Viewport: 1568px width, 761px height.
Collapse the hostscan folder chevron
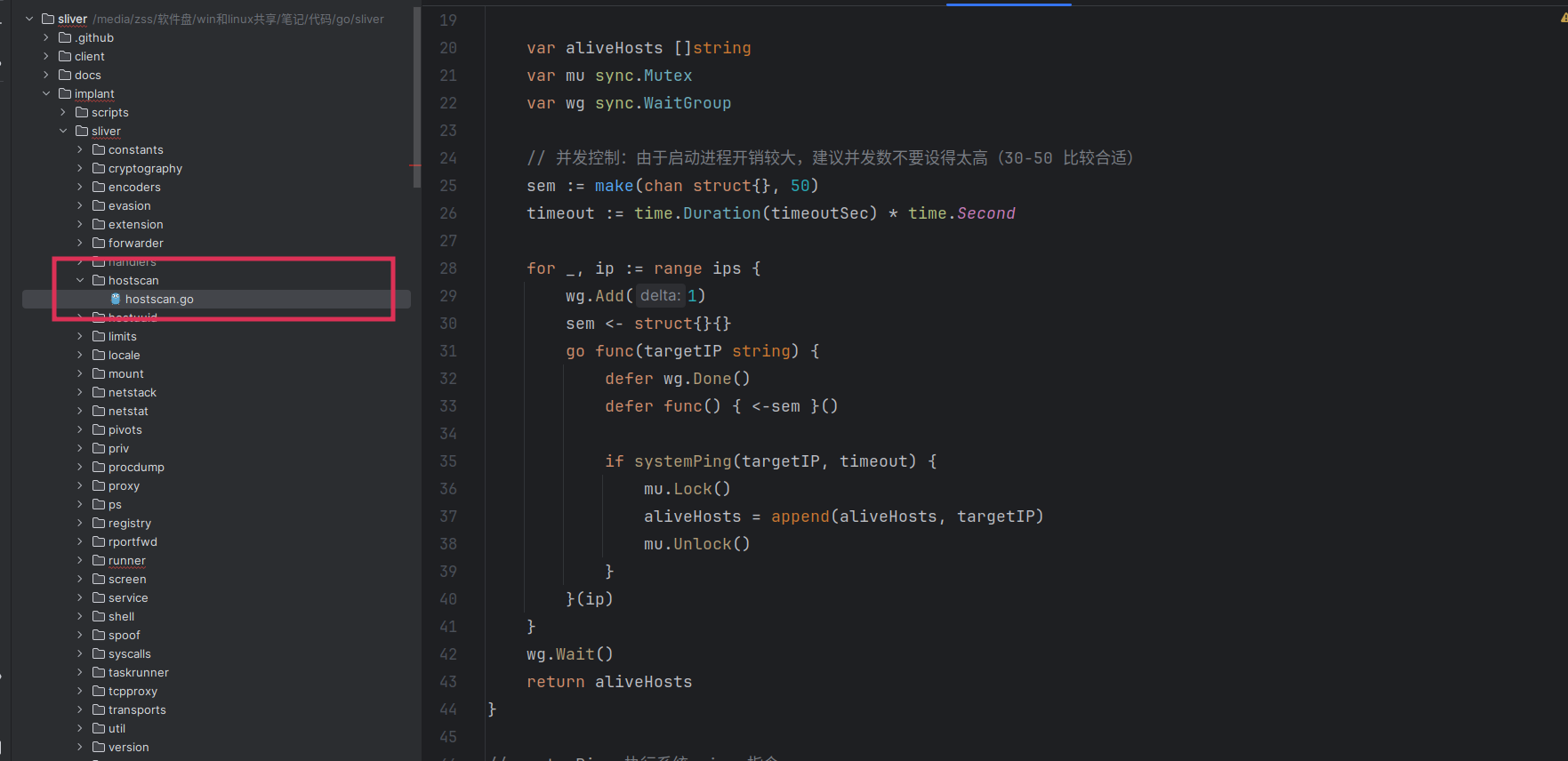point(80,280)
